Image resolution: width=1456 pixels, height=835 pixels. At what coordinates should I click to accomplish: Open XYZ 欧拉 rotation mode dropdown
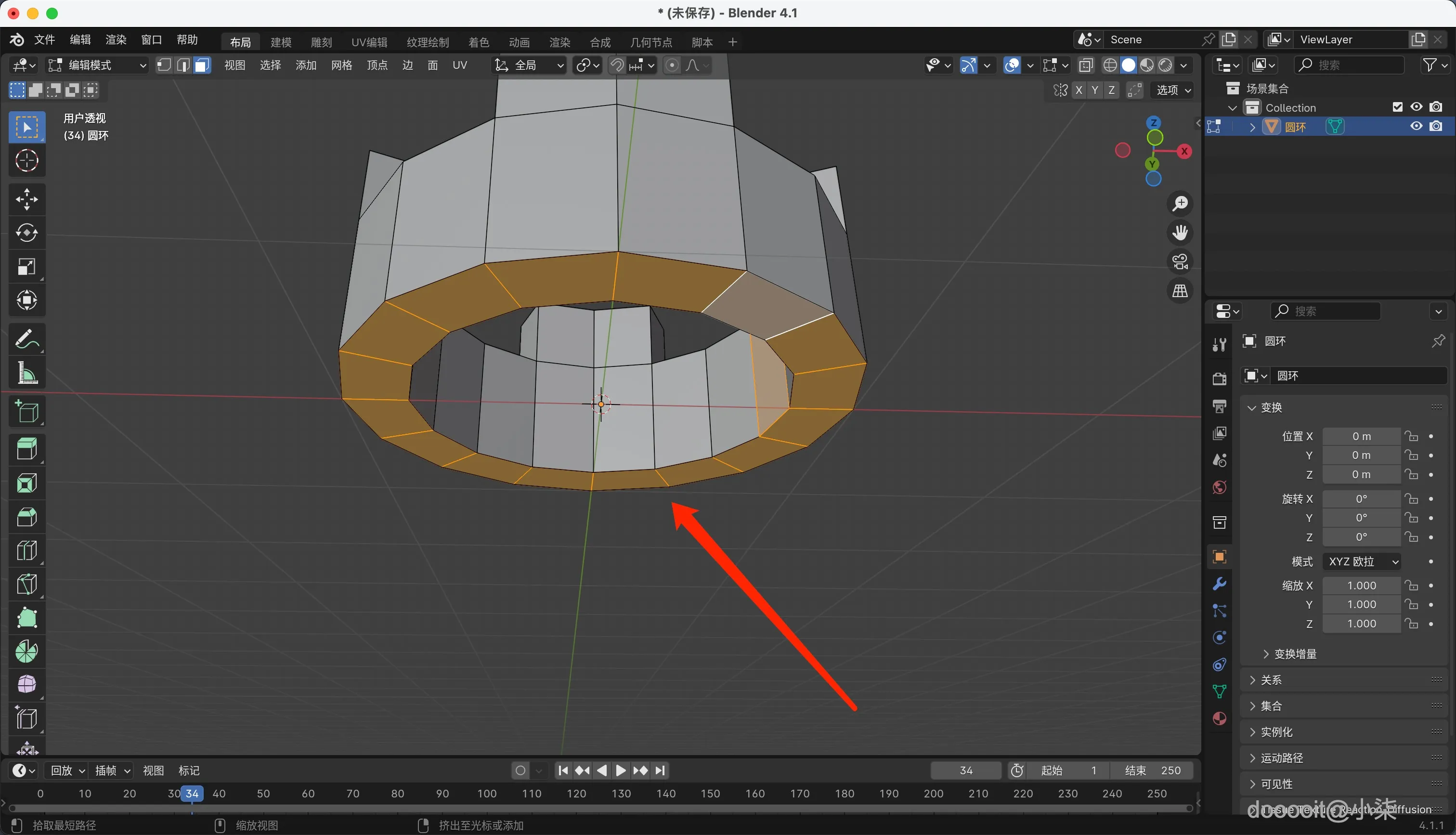(x=1362, y=561)
